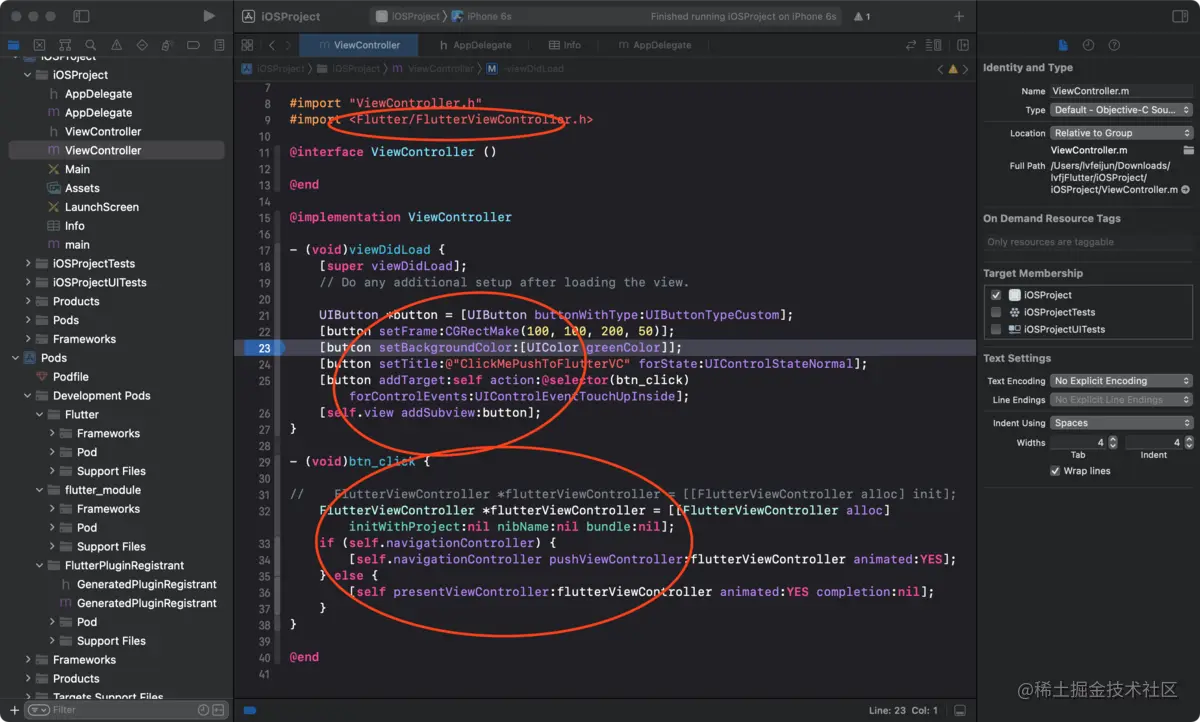Click the plus Library button in toolbar
This screenshot has height=722, width=1200.
coord(959,16)
